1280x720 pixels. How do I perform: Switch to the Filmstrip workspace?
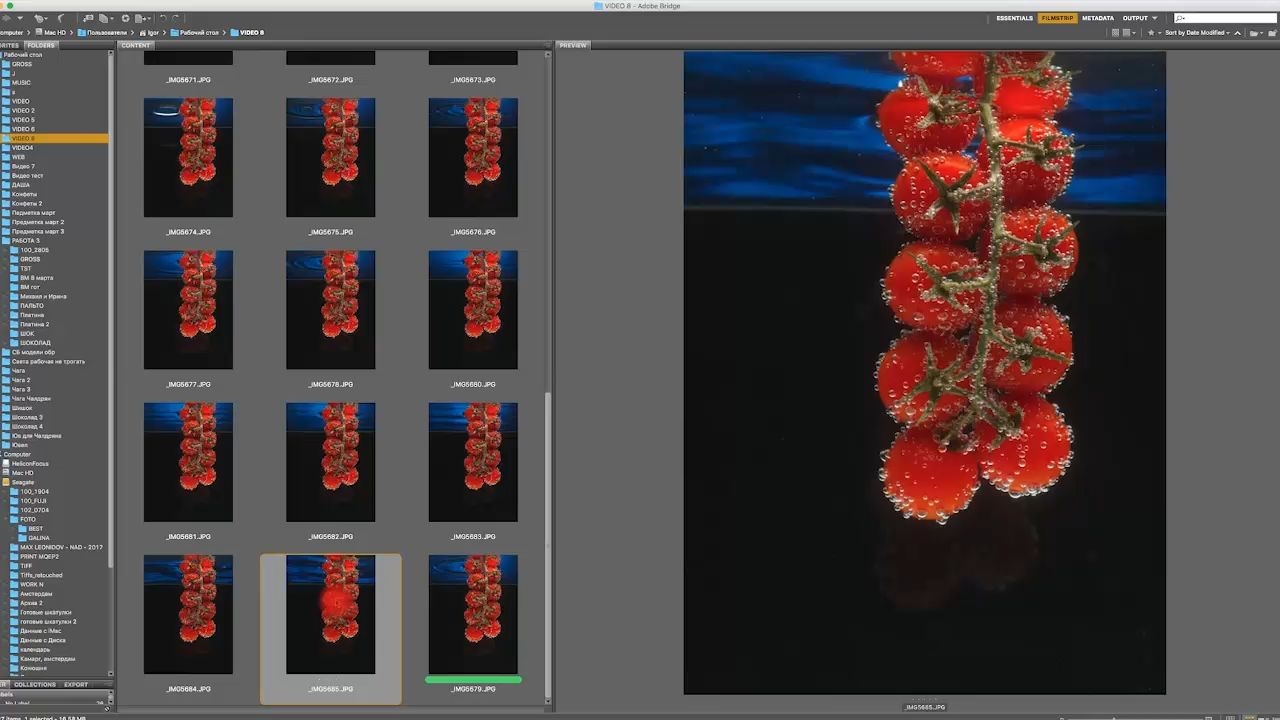[1057, 18]
